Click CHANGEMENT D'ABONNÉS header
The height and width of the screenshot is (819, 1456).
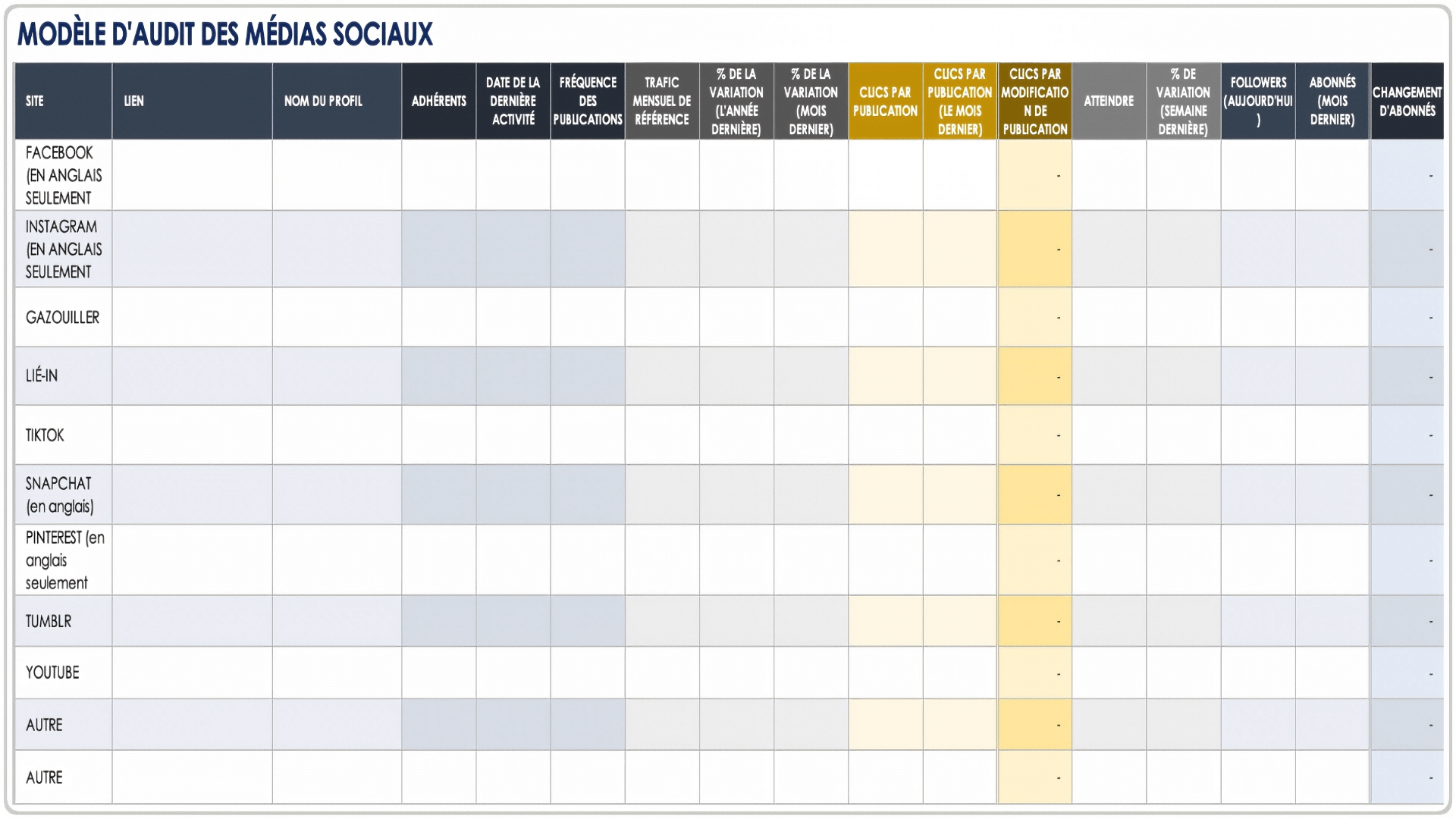click(x=1407, y=101)
